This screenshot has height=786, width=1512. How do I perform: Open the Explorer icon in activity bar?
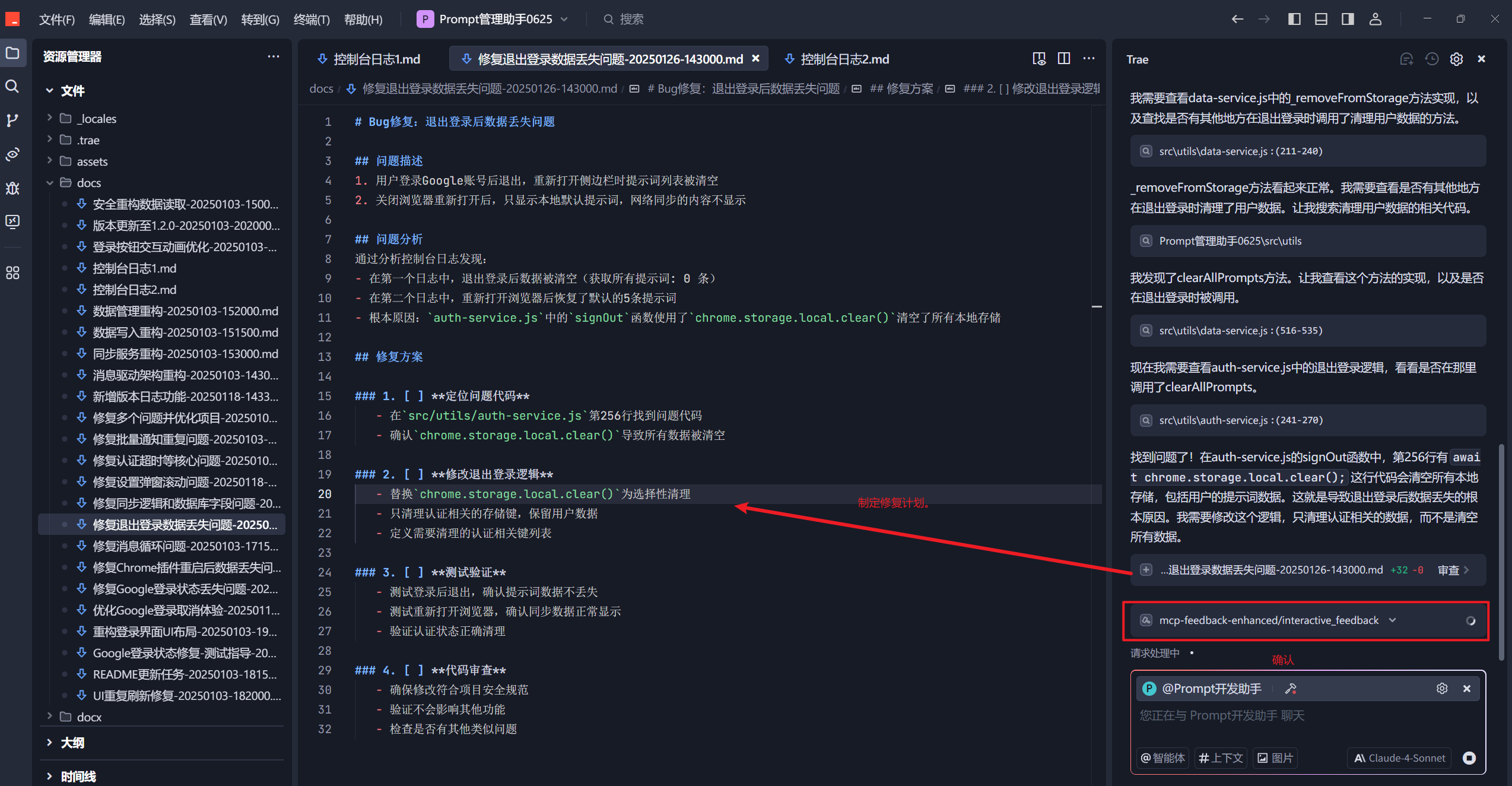coord(12,53)
